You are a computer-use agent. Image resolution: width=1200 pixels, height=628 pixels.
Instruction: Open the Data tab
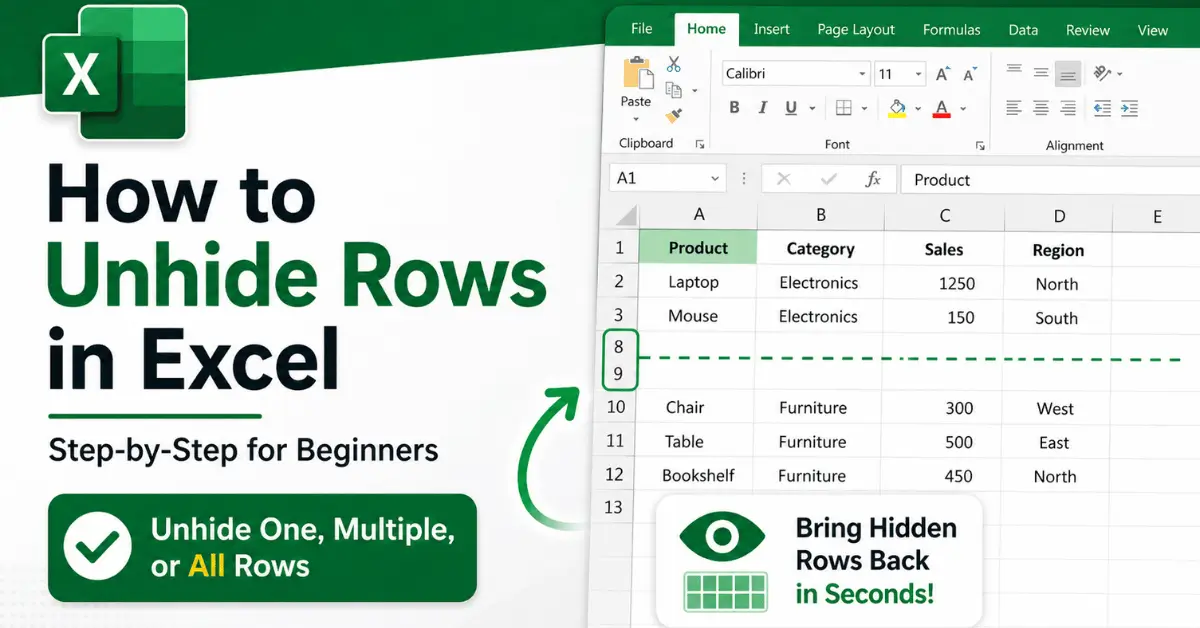point(1023,30)
